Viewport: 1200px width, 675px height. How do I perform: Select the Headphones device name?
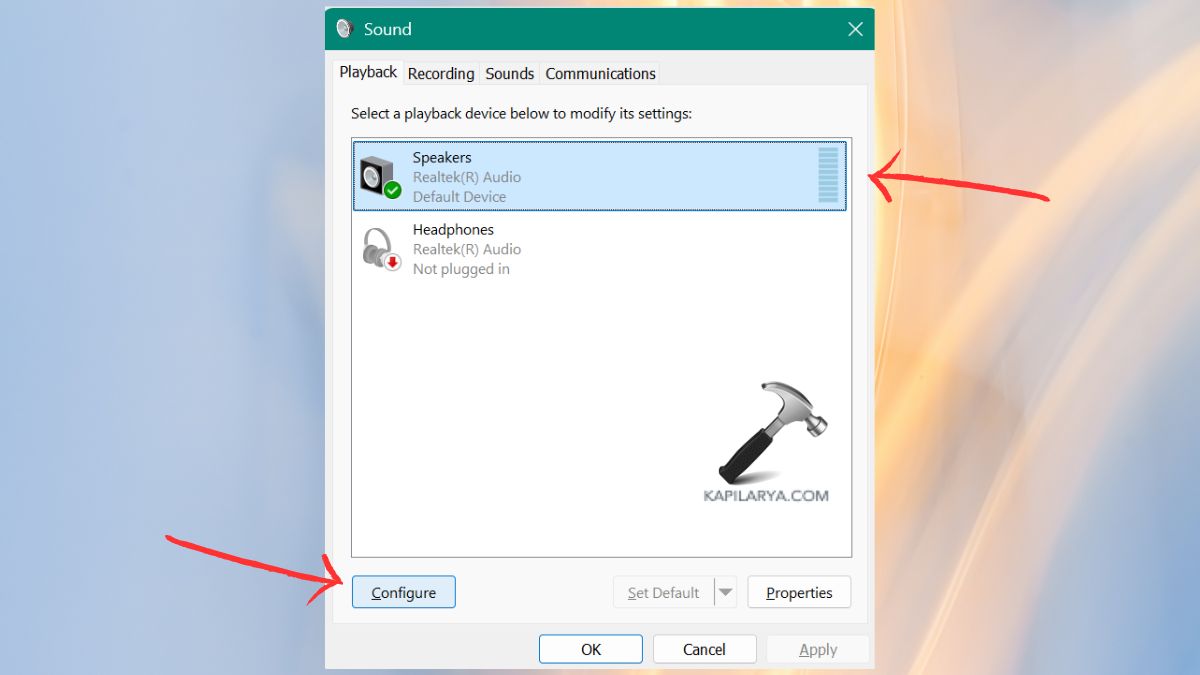tap(453, 230)
